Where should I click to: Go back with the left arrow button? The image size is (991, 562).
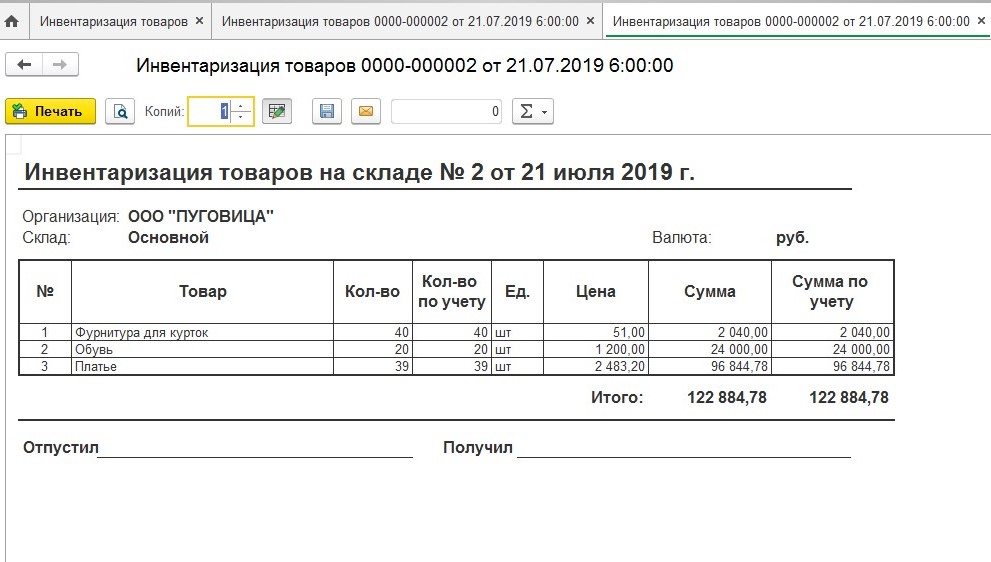pos(24,65)
